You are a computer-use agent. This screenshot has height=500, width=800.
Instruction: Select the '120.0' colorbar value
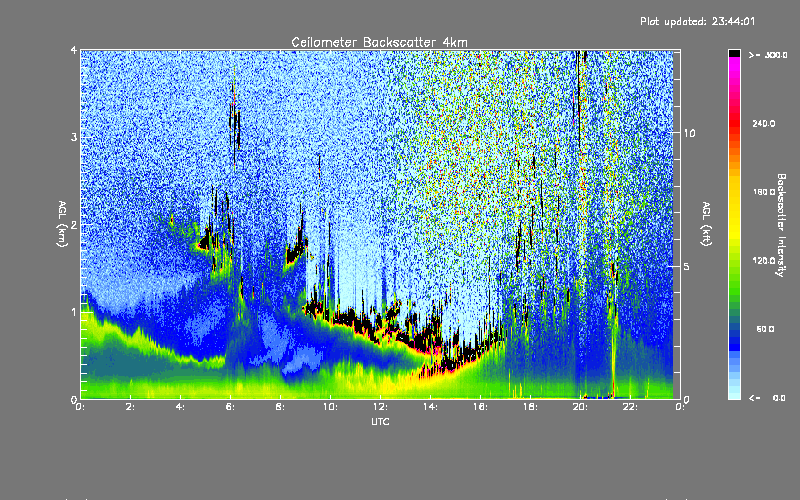coord(764,260)
